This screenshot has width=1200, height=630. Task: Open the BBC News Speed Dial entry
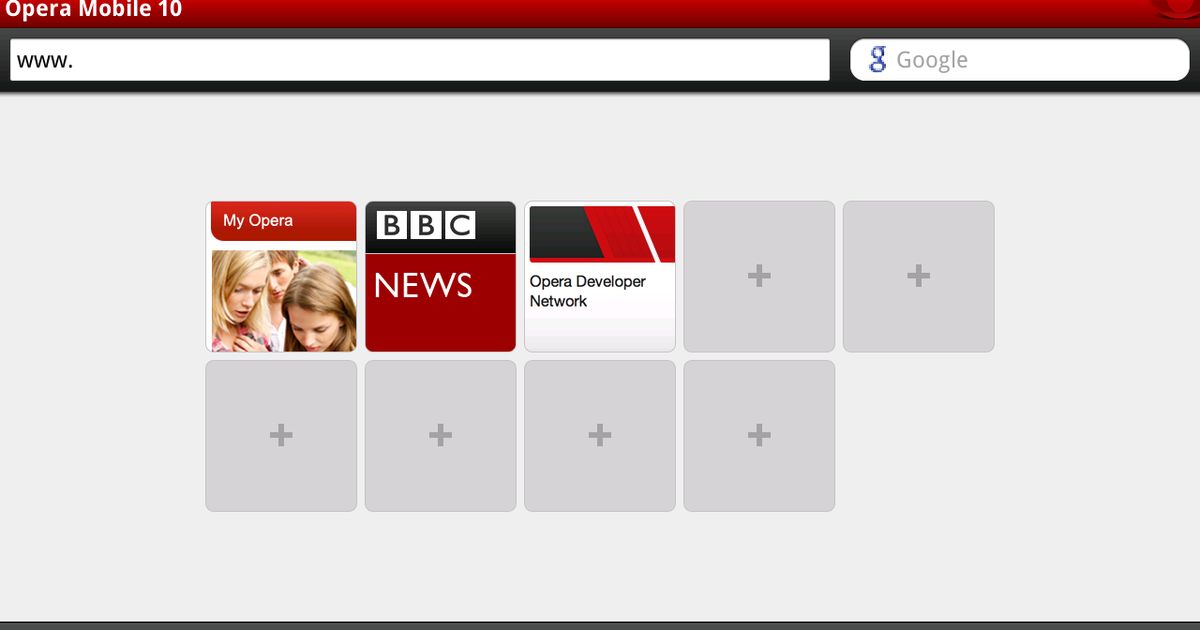pyautogui.click(x=440, y=275)
